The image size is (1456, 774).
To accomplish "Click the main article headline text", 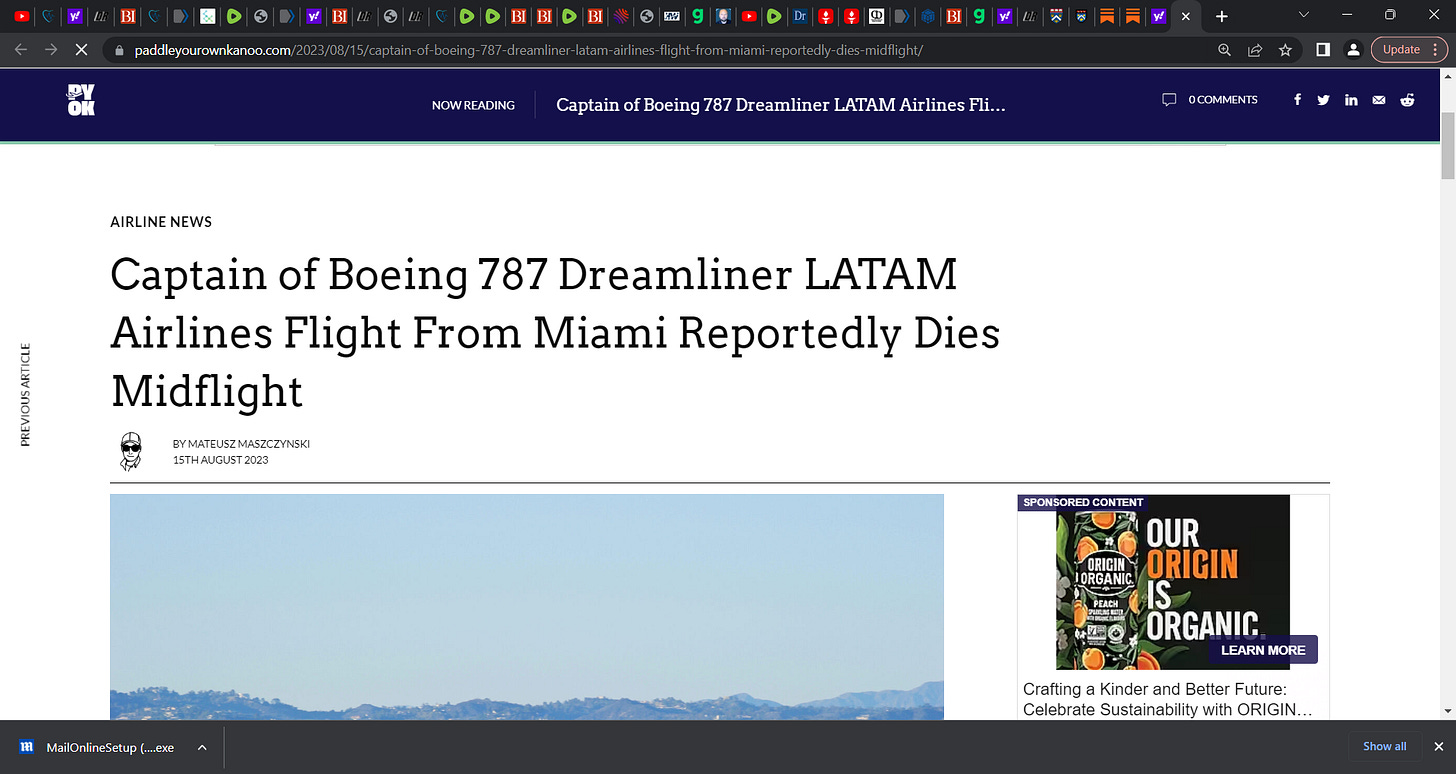I will click(x=555, y=333).
